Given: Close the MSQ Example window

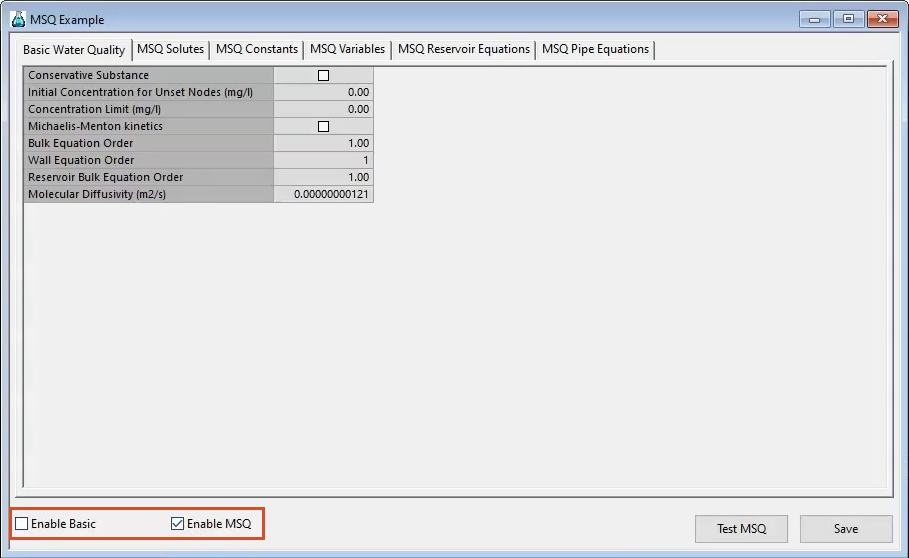Looking at the screenshot, I should [882, 19].
